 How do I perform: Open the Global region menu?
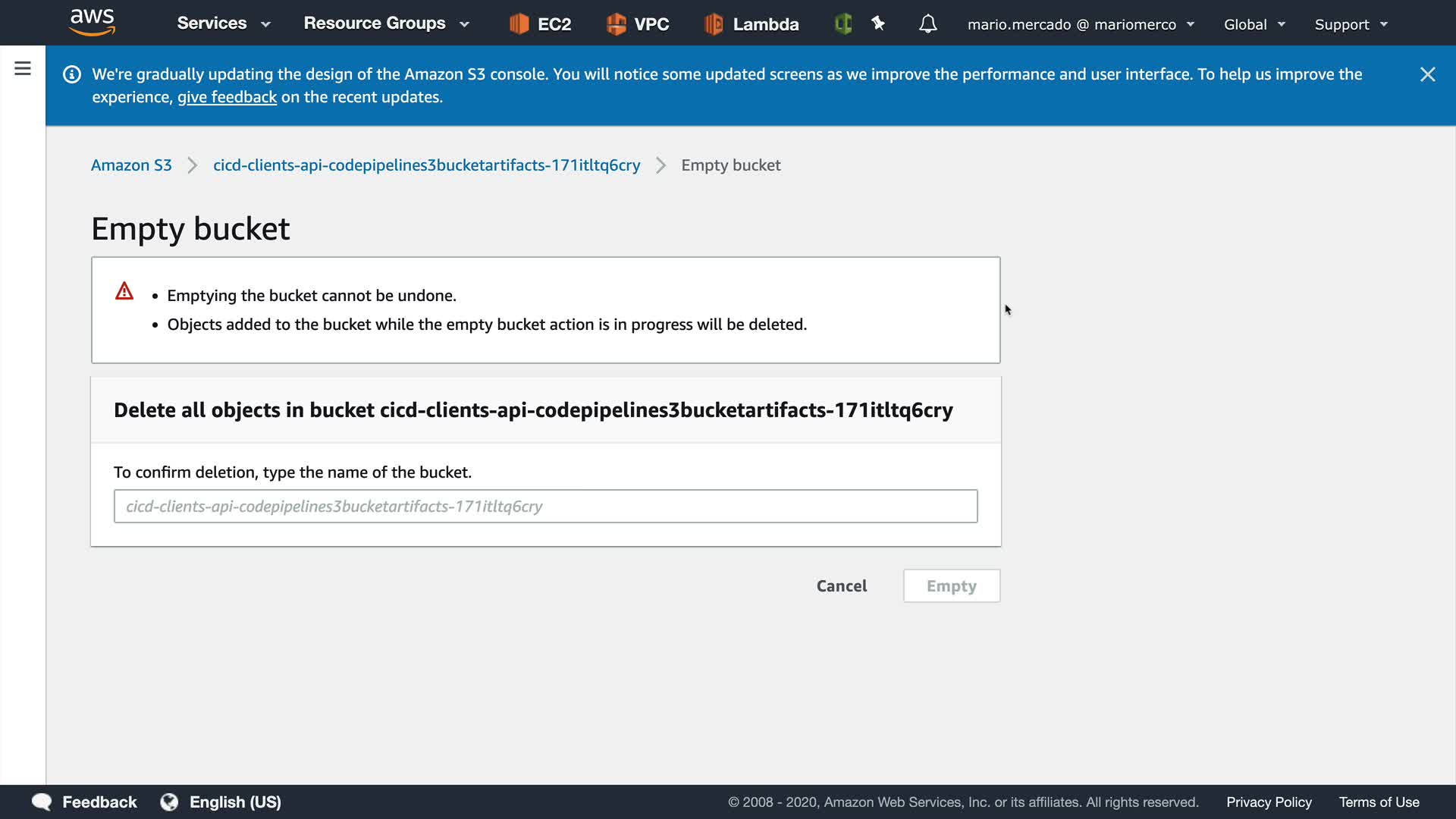click(1254, 24)
